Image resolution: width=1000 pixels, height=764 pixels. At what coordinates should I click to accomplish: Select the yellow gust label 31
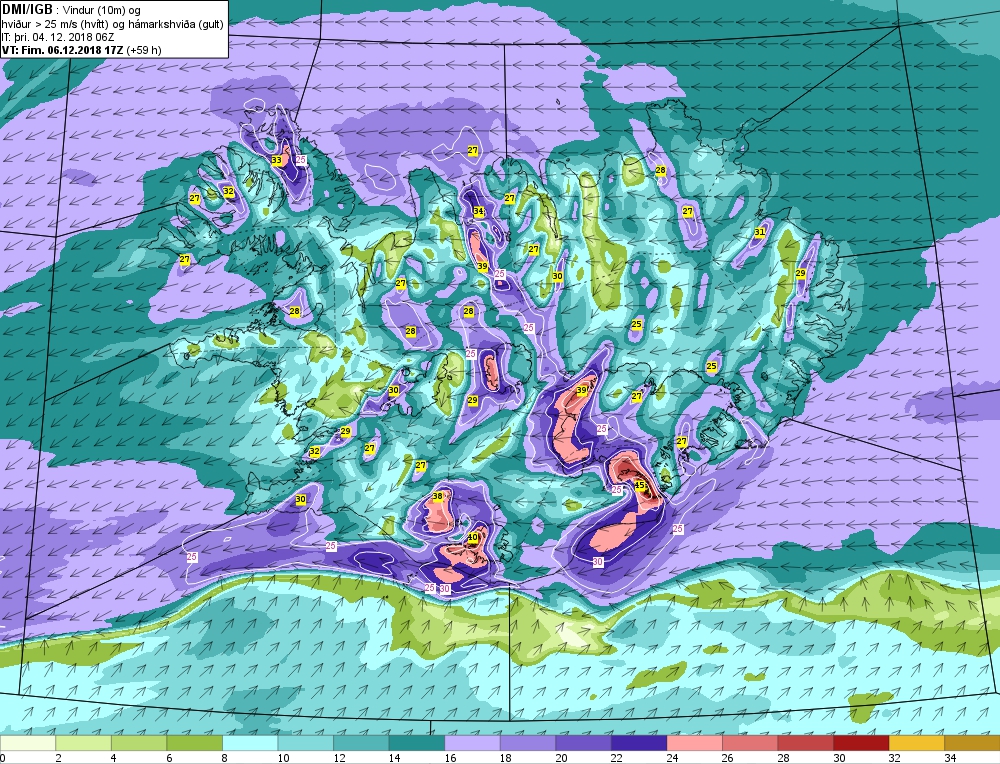point(760,232)
